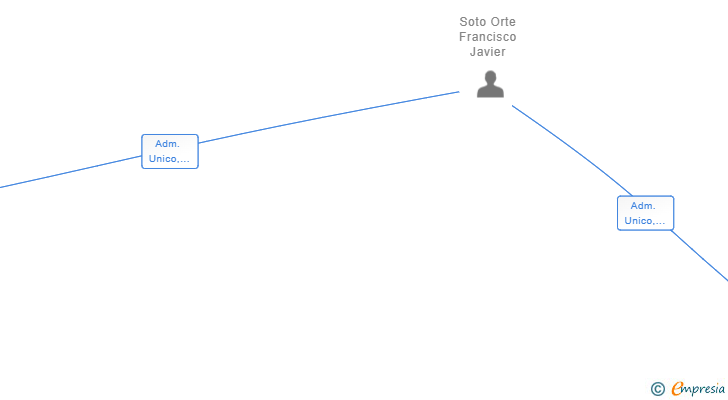Select the right 'Adm. Unico,...' relation box
This screenshot has height=400, width=728.
pyautogui.click(x=645, y=213)
